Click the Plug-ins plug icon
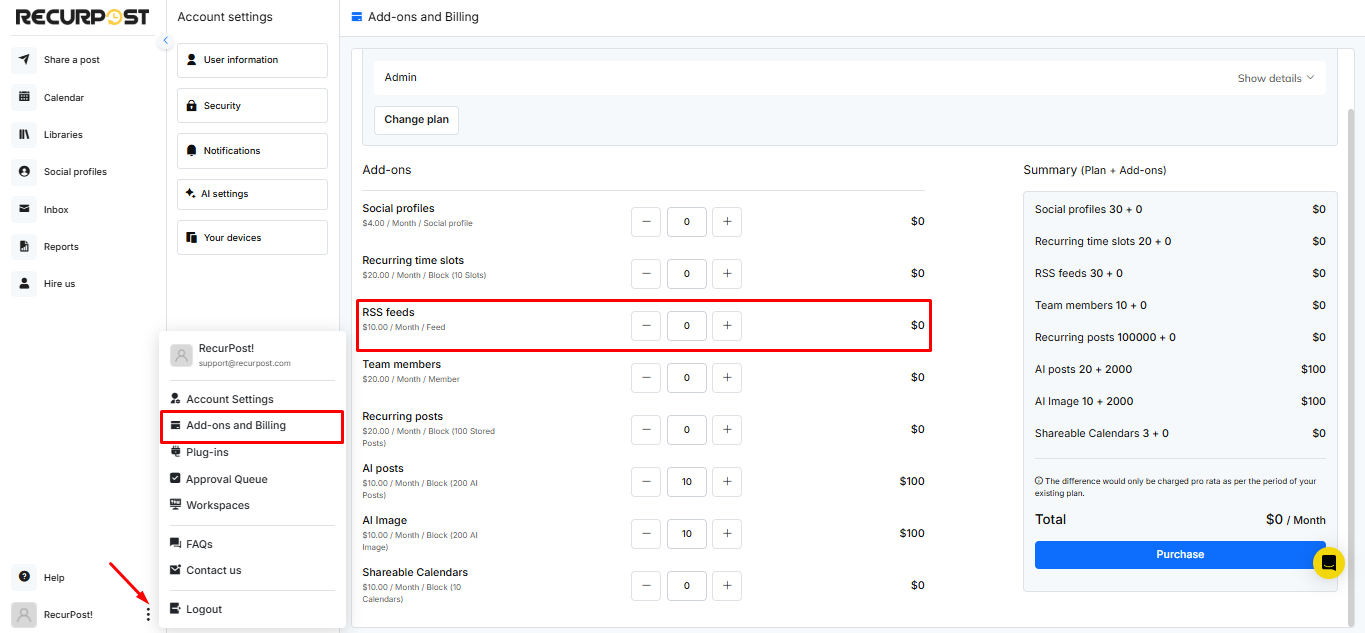 click(x=176, y=452)
